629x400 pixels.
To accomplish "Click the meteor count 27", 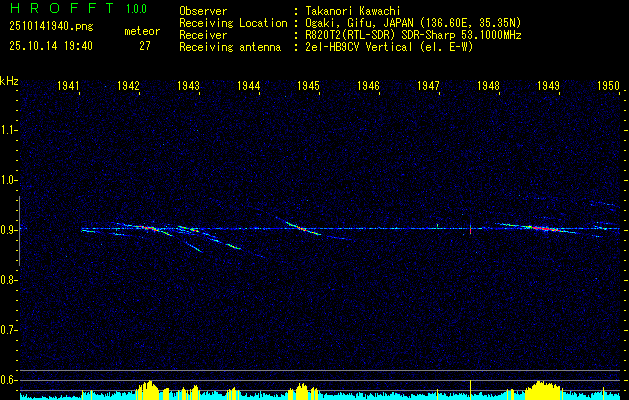I will pos(145,46).
